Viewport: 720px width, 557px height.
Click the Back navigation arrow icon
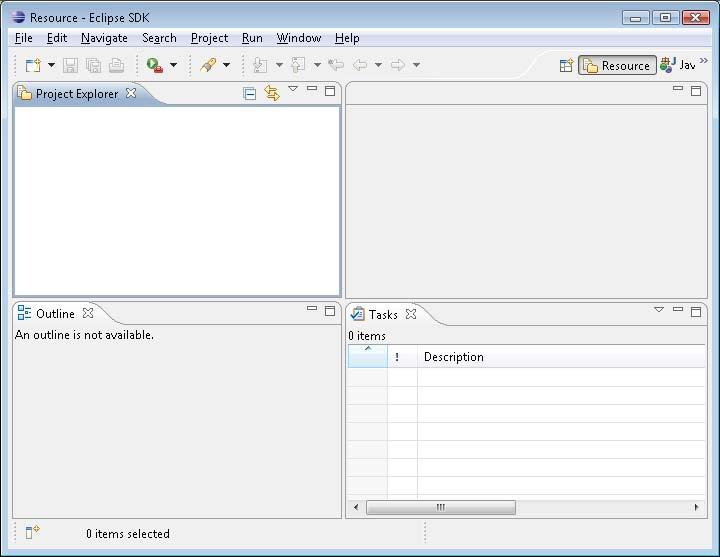tap(360, 65)
